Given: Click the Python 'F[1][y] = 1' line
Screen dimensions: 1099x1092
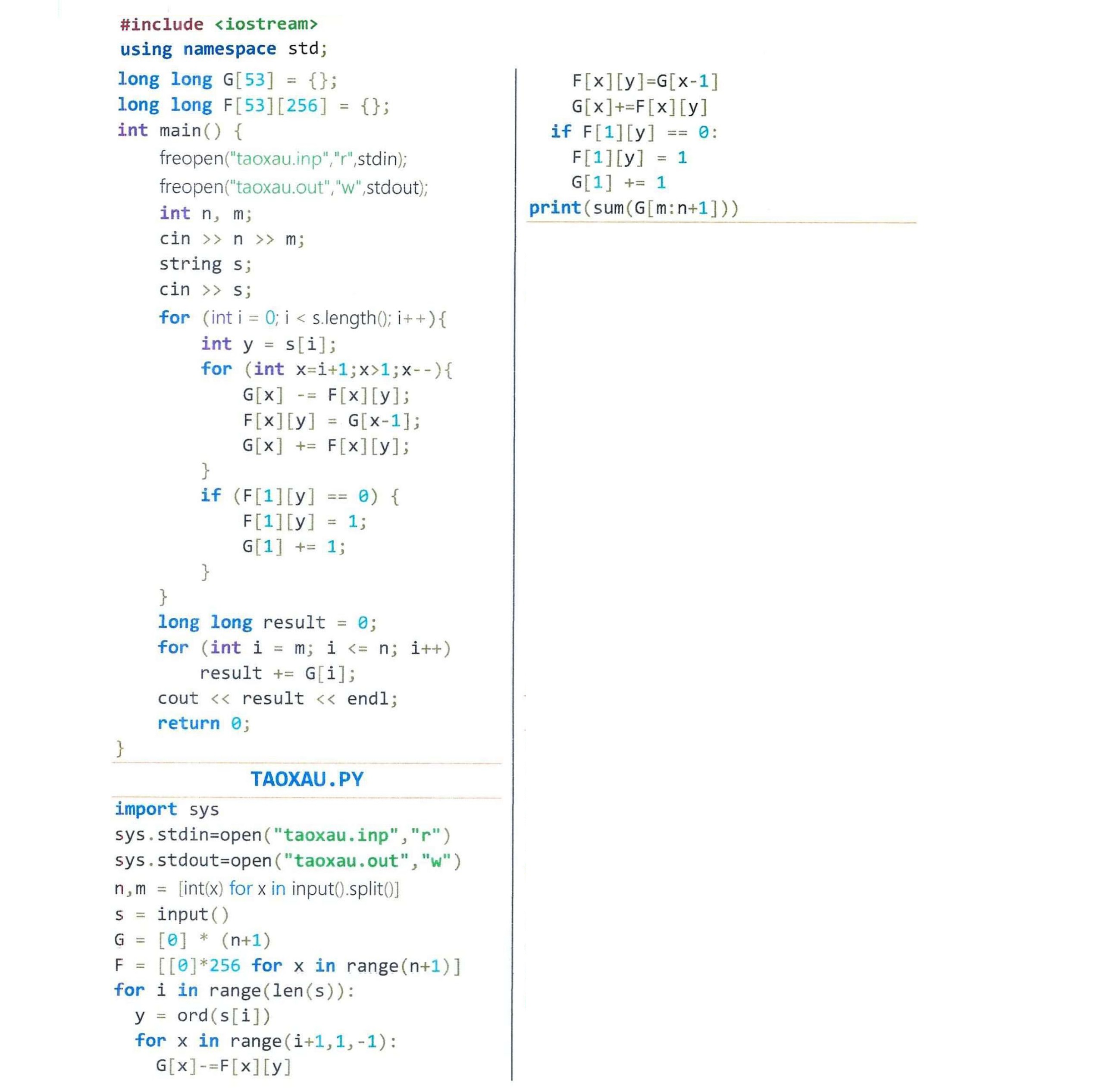Looking at the screenshot, I should coord(630,157).
